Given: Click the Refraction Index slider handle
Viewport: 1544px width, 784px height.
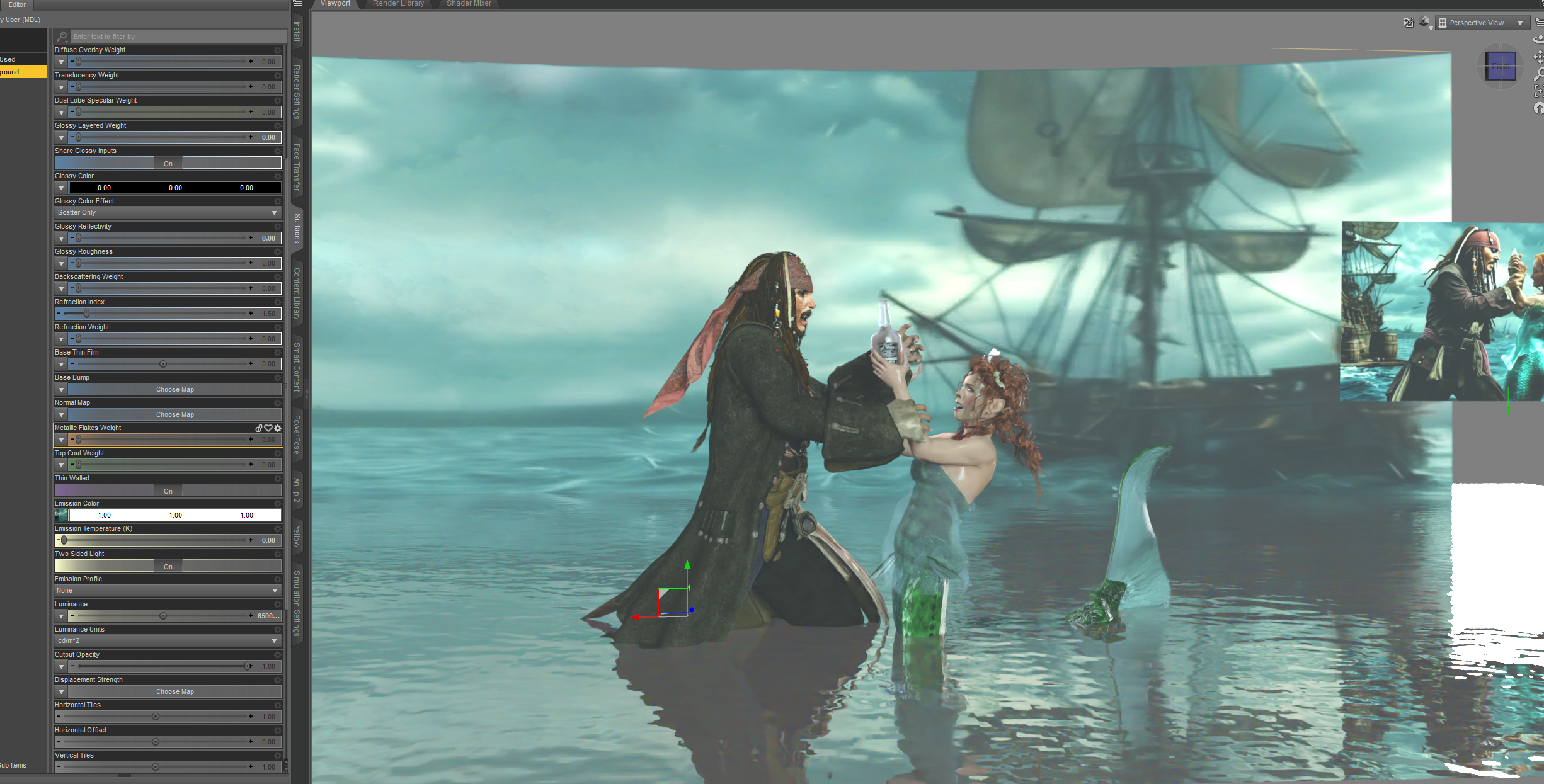Looking at the screenshot, I should coord(87,314).
